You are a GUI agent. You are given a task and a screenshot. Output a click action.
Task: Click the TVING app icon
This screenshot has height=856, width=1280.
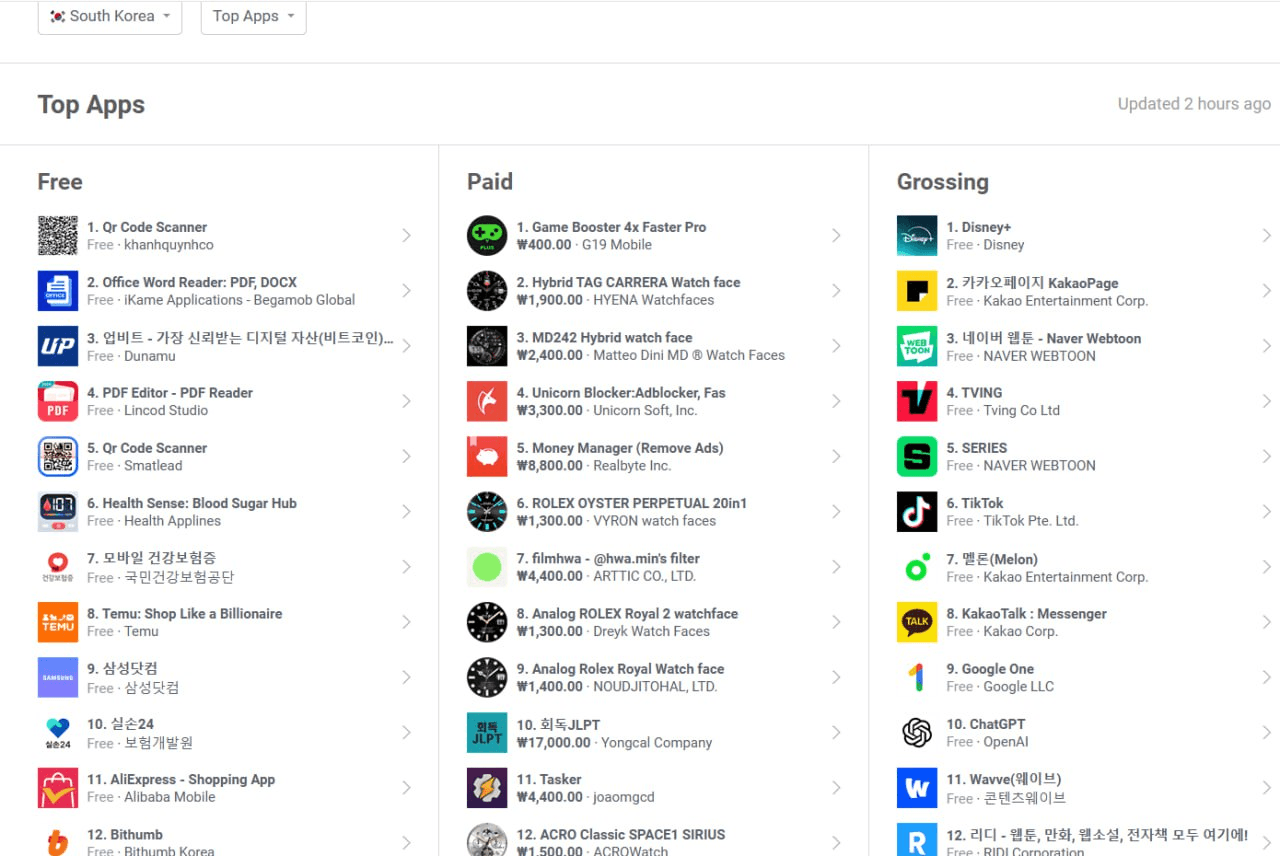coord(917,401)
